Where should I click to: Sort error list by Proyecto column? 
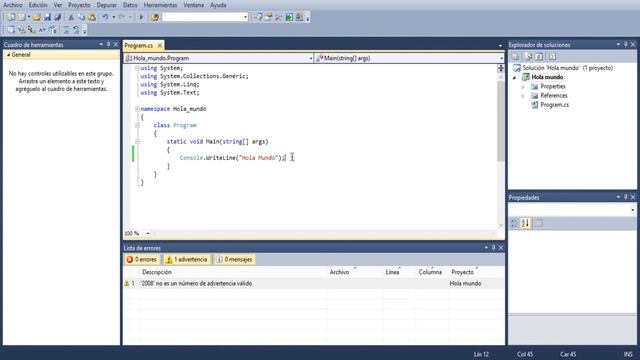click(462, 272)
